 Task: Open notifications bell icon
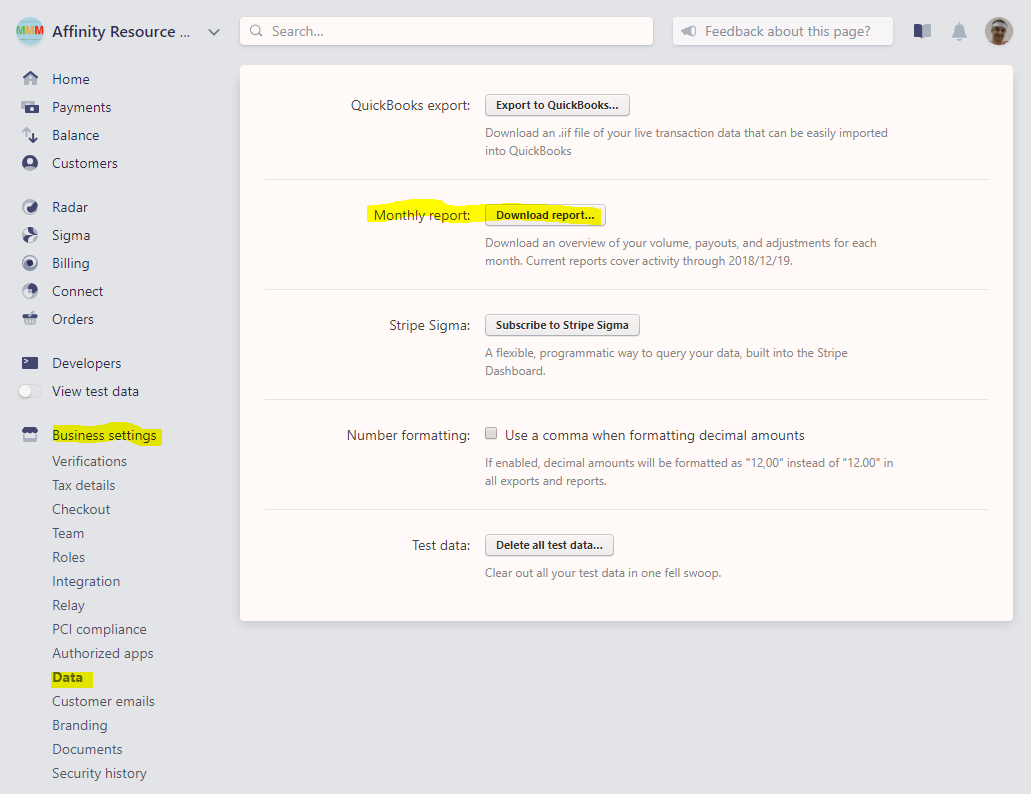coord(959,32)
